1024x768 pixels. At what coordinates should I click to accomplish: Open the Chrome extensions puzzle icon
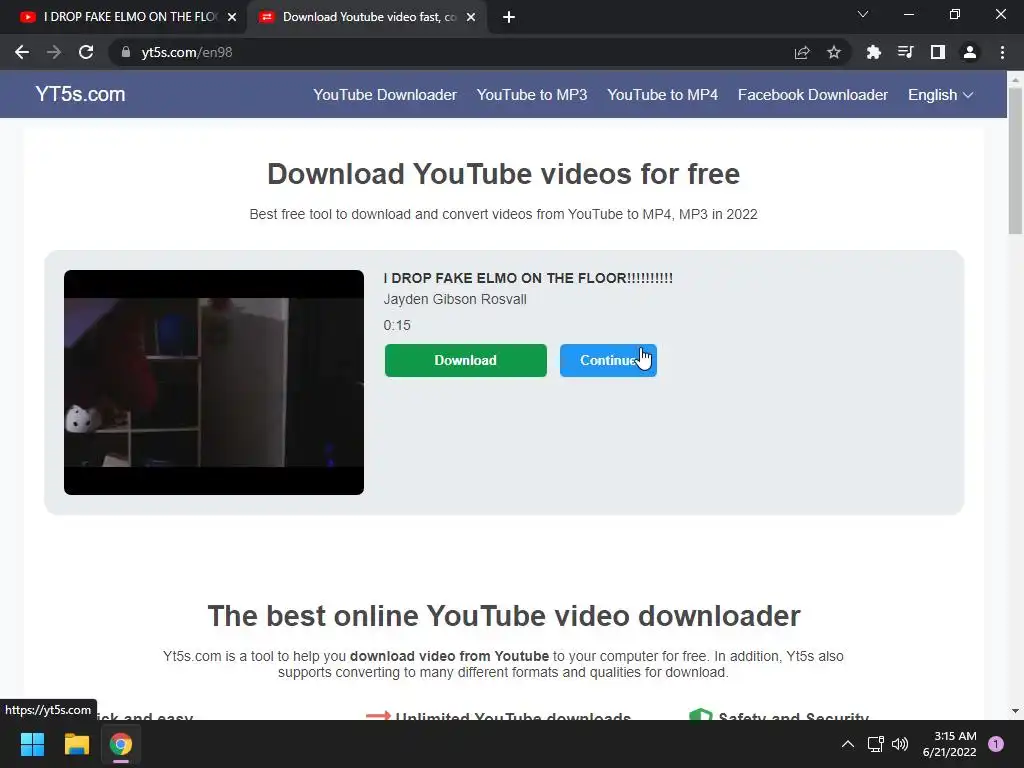click(873, 52)
